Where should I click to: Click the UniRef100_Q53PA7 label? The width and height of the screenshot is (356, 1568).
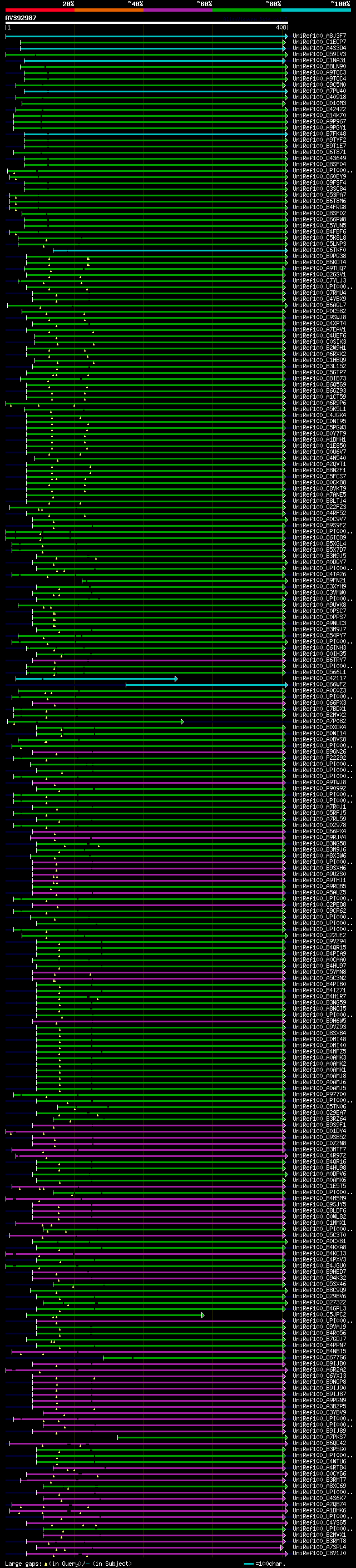point(319,195)
